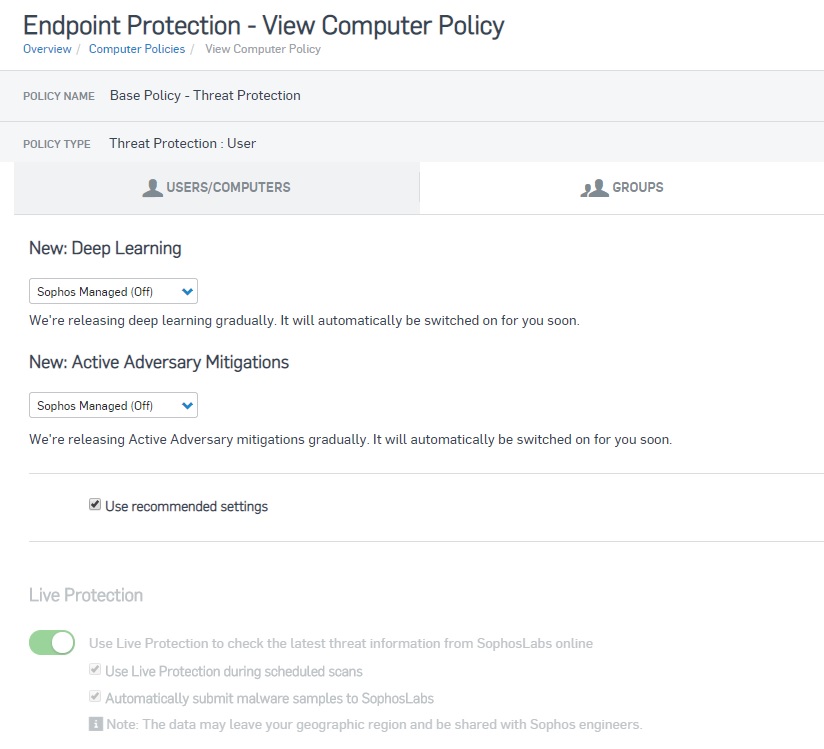Click the two-person Groups icon
The image size is (824, 749).
point(594,188)
